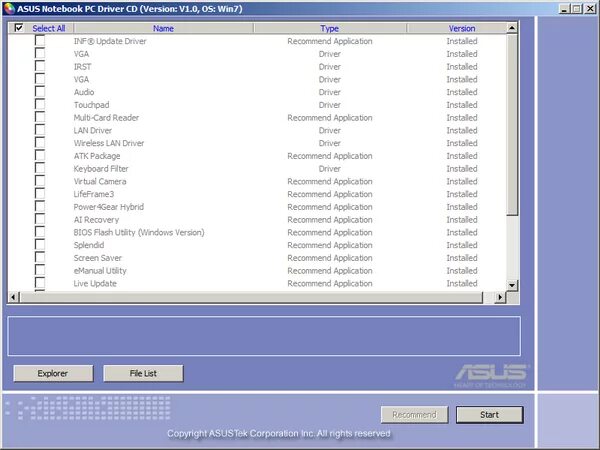Select the IRST row name
This screenshot has width=600, height=450.
tap(82, 67)
